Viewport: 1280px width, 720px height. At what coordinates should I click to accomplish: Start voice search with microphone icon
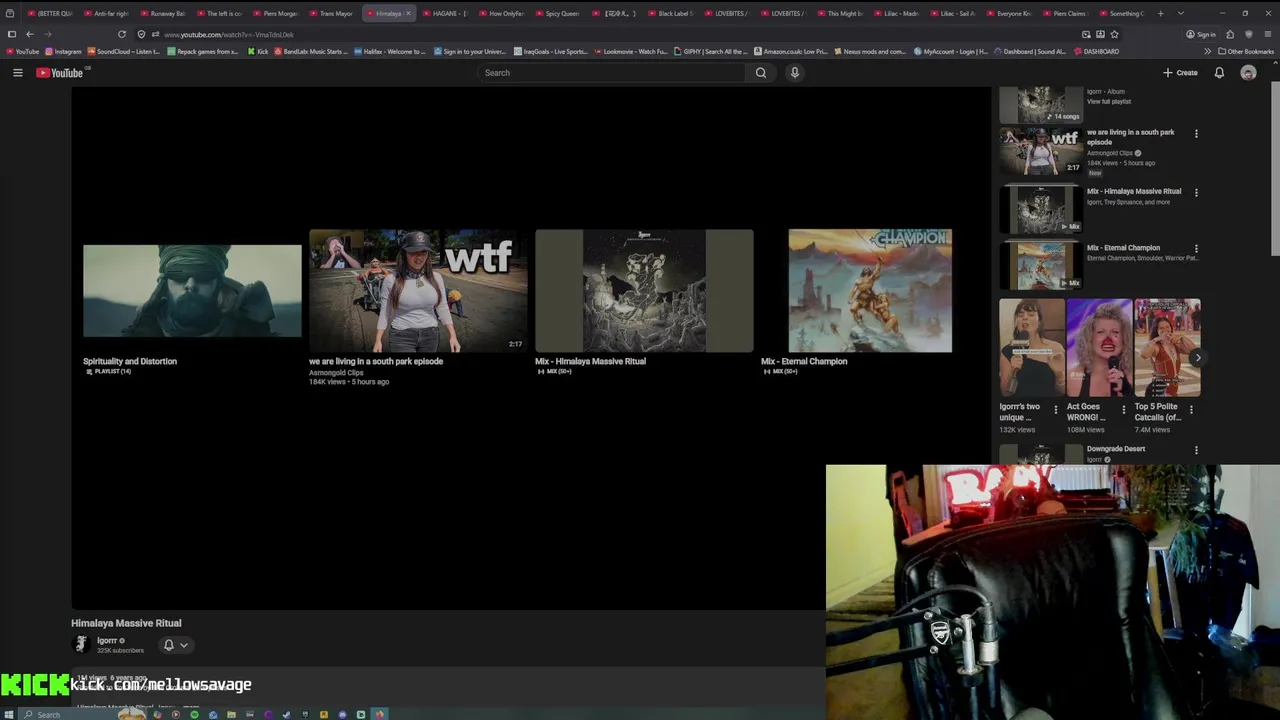coord(795,73)
